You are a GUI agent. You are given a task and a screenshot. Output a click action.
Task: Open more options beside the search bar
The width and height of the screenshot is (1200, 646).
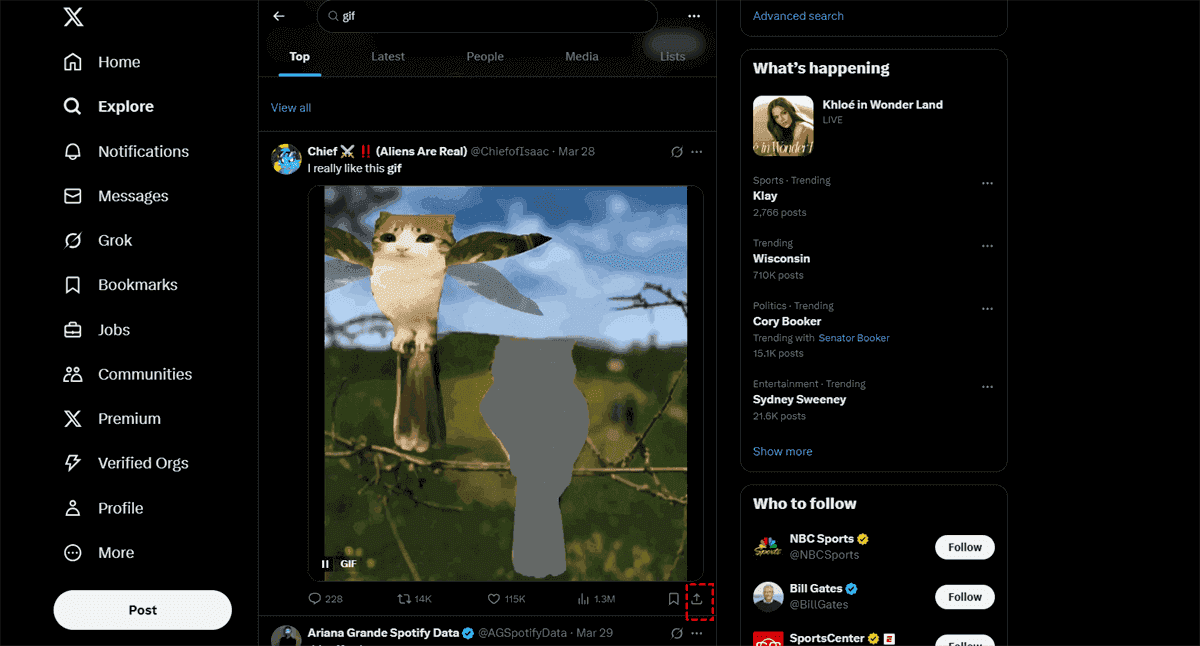coord(694,16)
